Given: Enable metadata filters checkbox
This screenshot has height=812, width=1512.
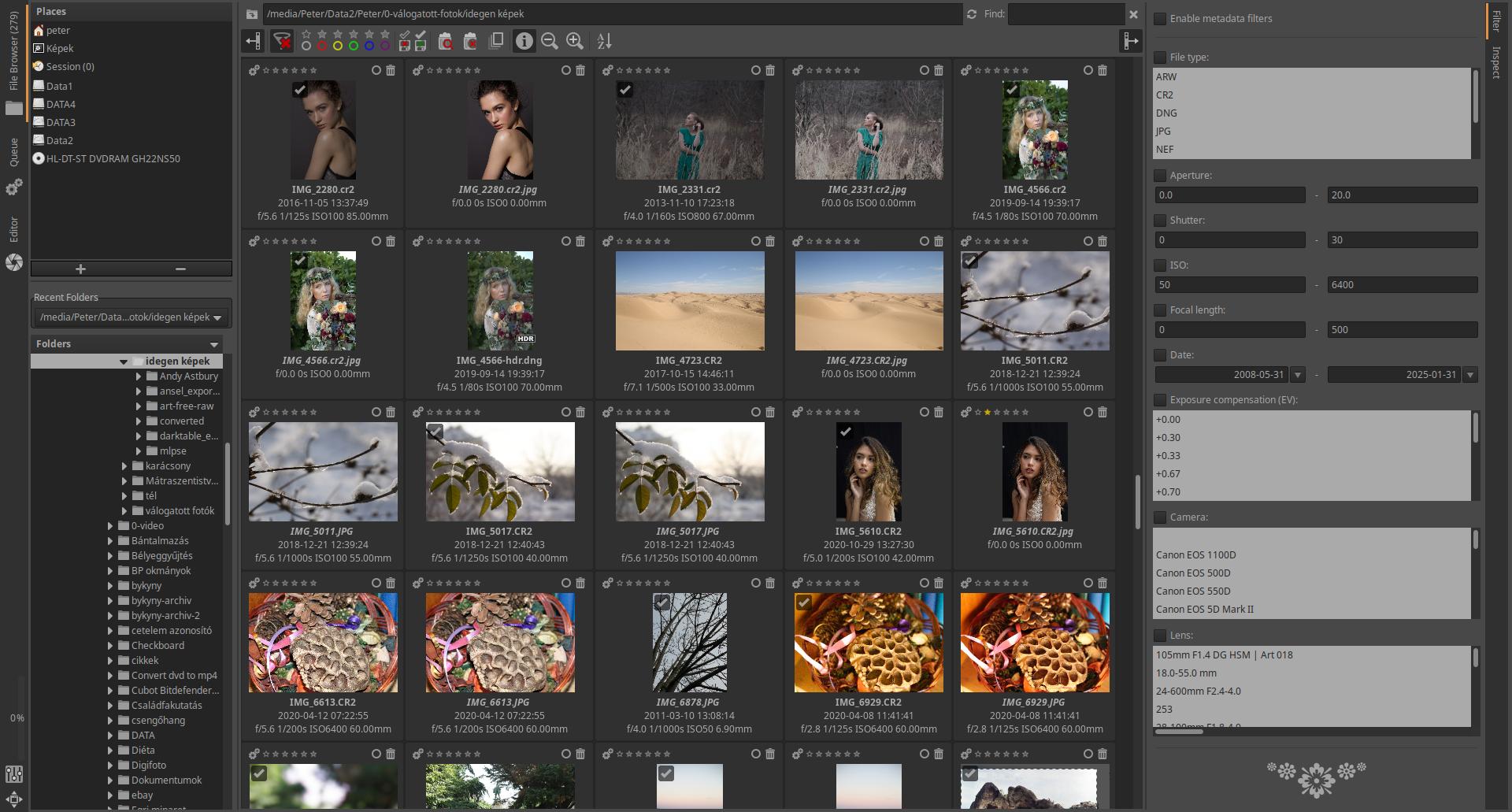Looking at the screenshot, I should click(1160, 19).
